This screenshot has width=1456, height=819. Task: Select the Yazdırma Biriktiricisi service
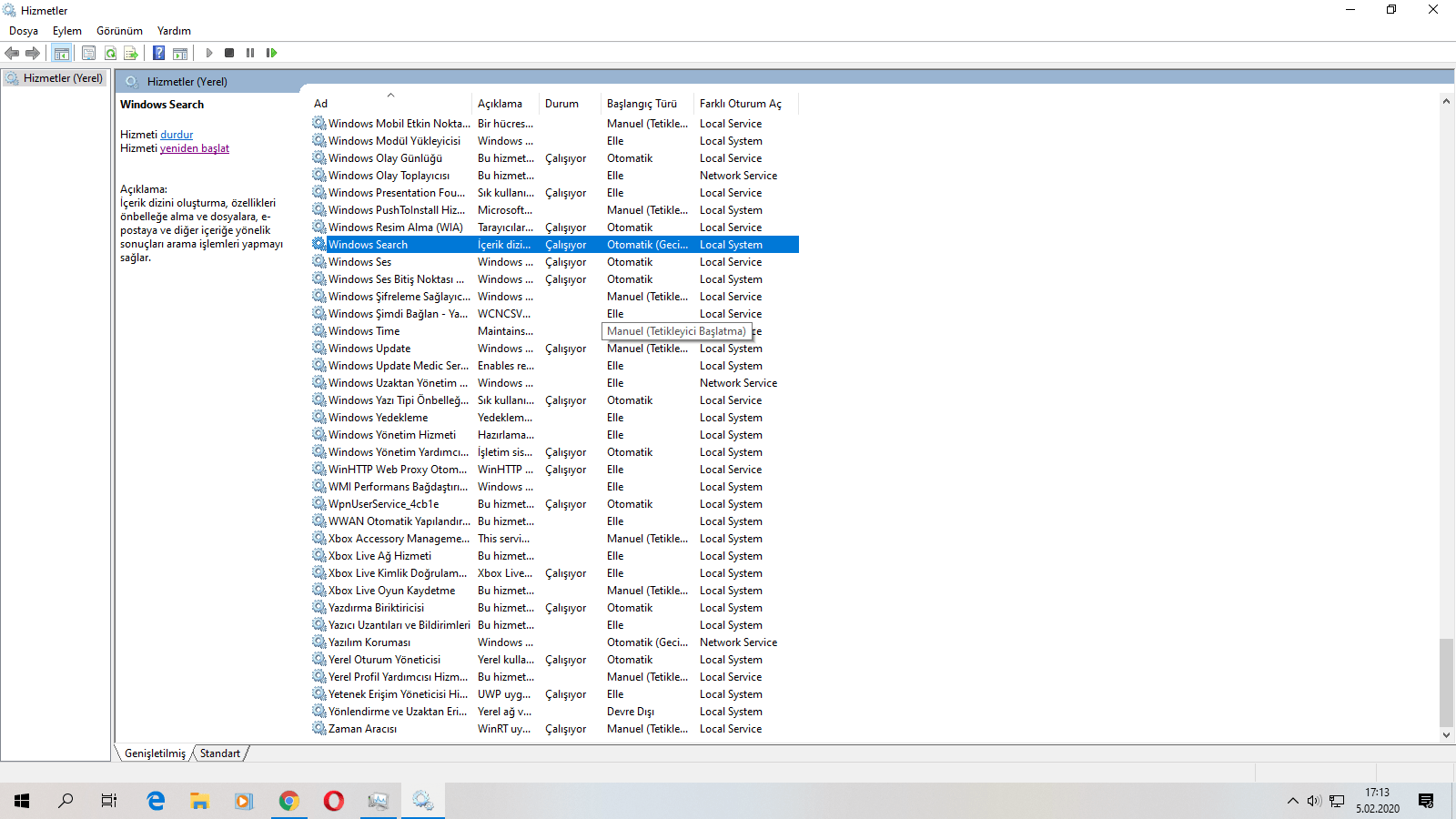click(x=555, y=608)
